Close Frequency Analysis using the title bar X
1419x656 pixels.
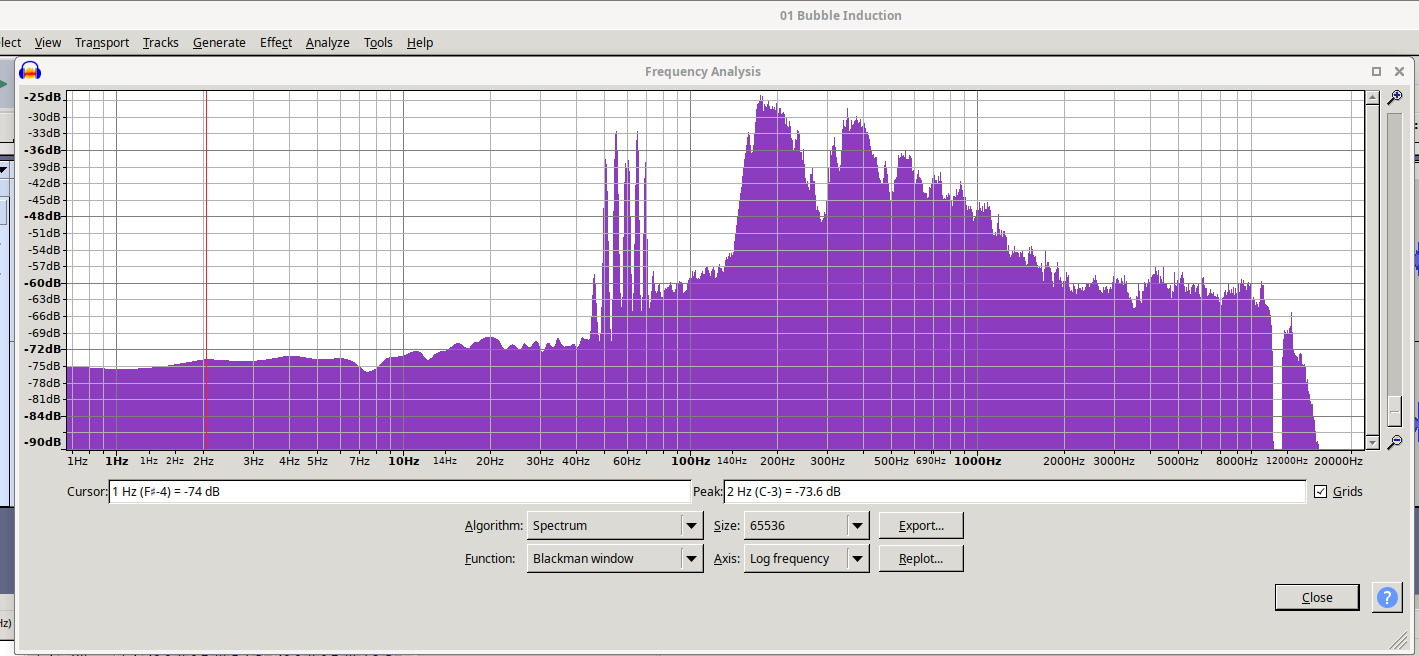(1399, 71)
